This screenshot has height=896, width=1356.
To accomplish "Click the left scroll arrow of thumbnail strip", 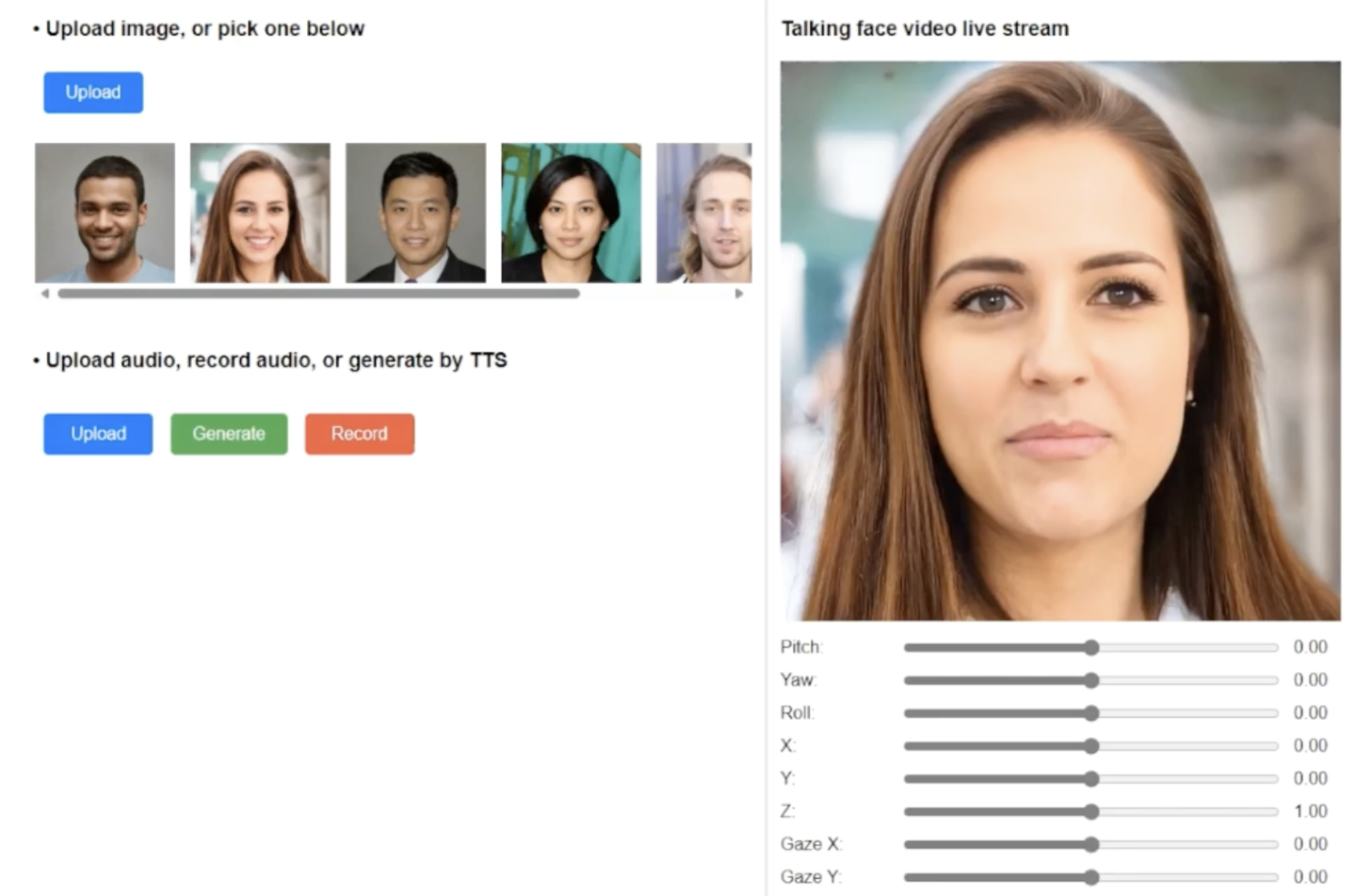I will (x=44, y=294).
